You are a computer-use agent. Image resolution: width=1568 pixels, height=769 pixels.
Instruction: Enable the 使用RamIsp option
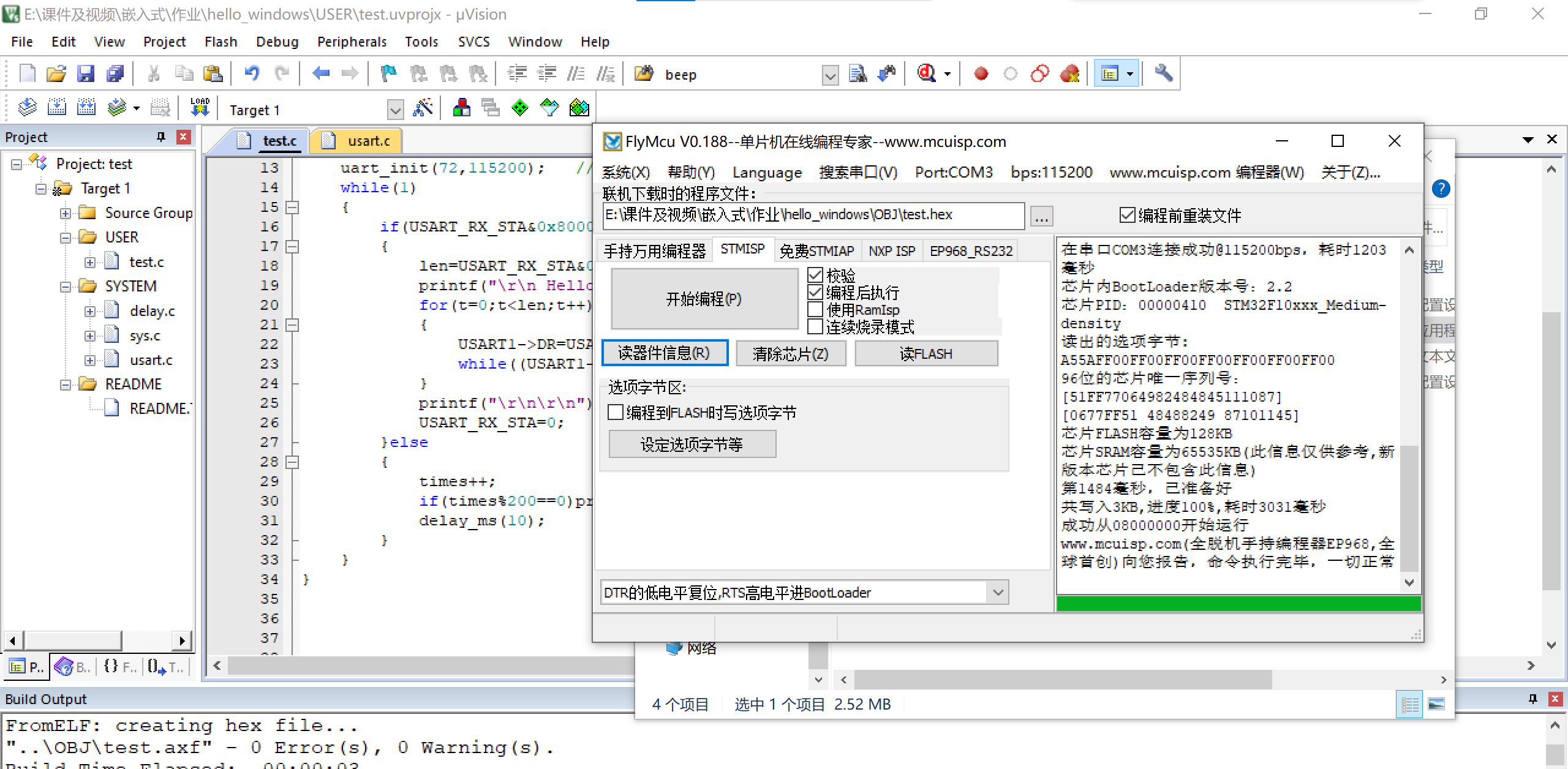tap(815, 310)
